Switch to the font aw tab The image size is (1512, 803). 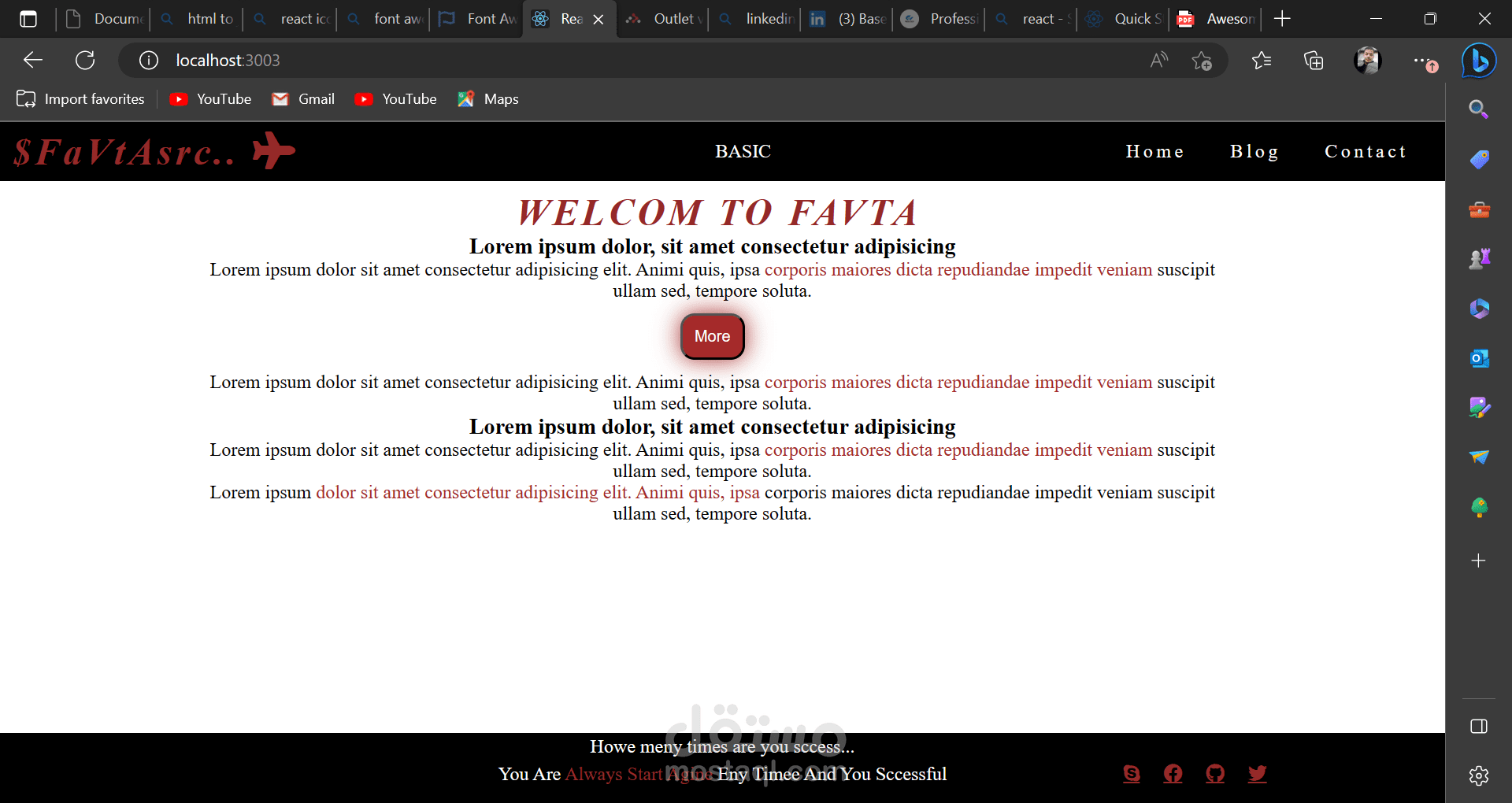[x=384, y=19]
